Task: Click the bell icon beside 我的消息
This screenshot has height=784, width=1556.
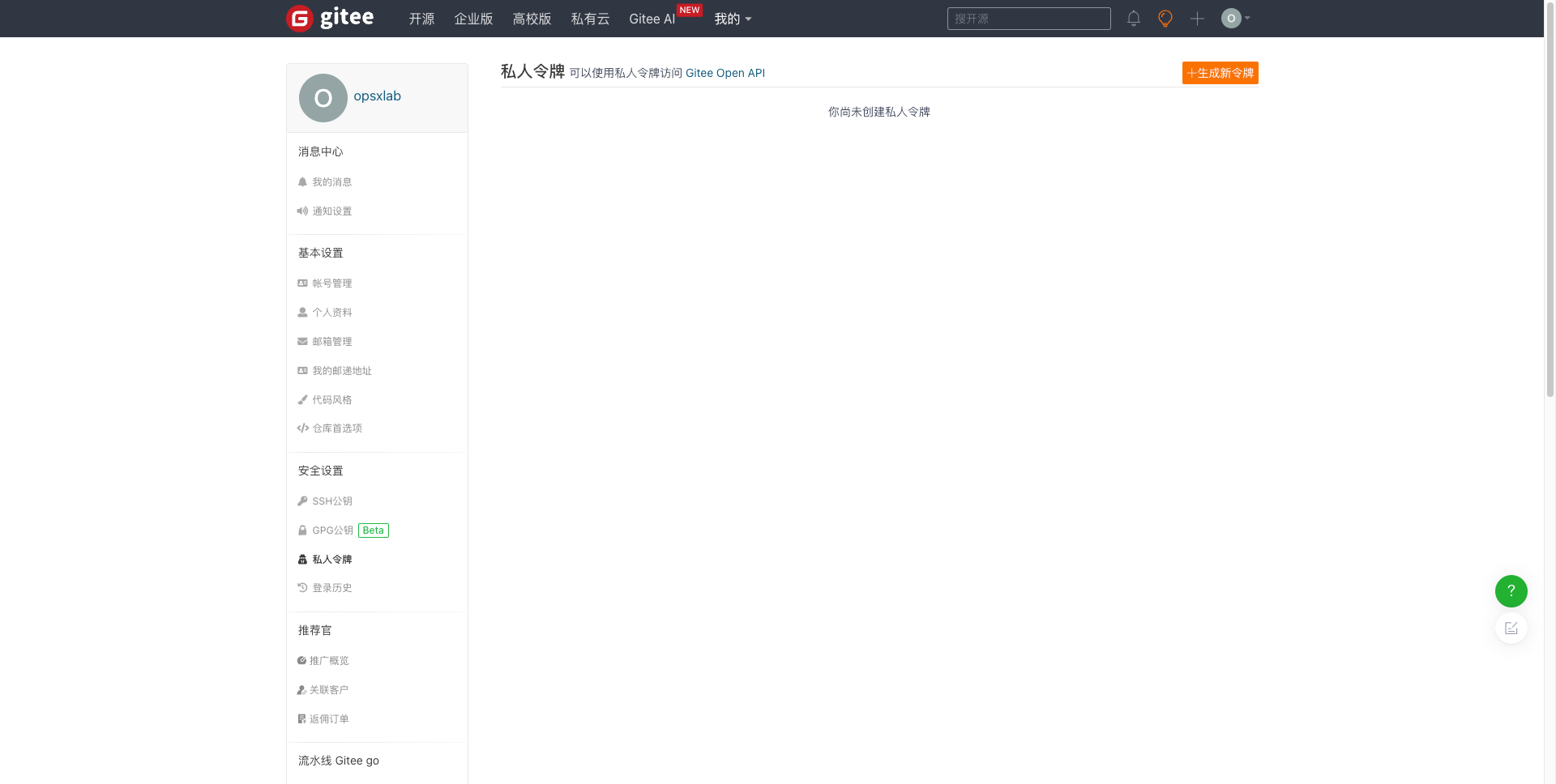Action: pos(302,182)
